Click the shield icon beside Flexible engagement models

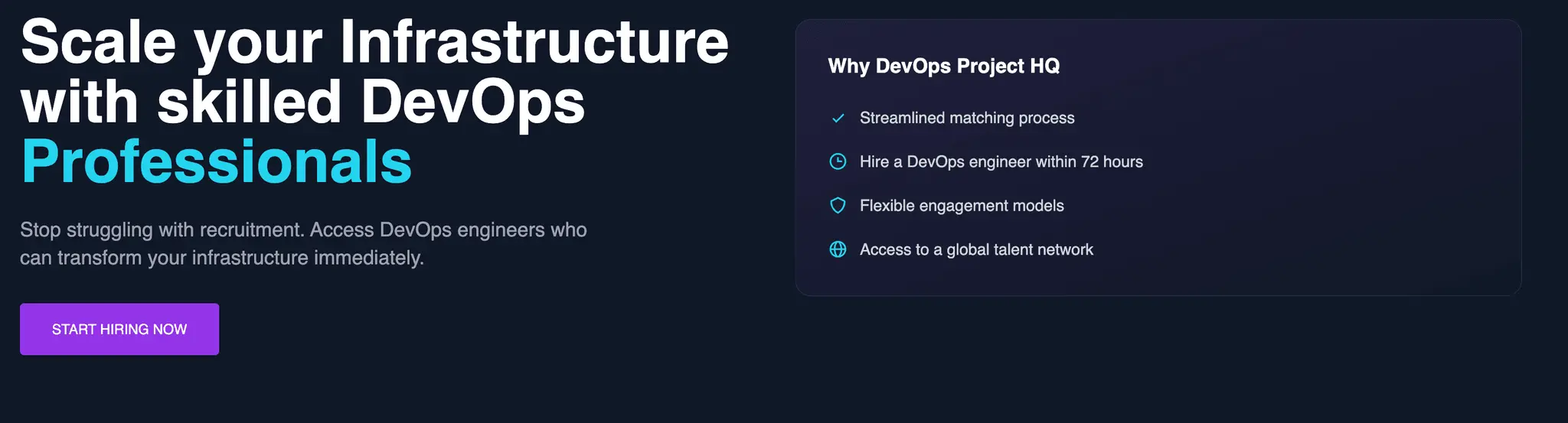pos(838,206)
